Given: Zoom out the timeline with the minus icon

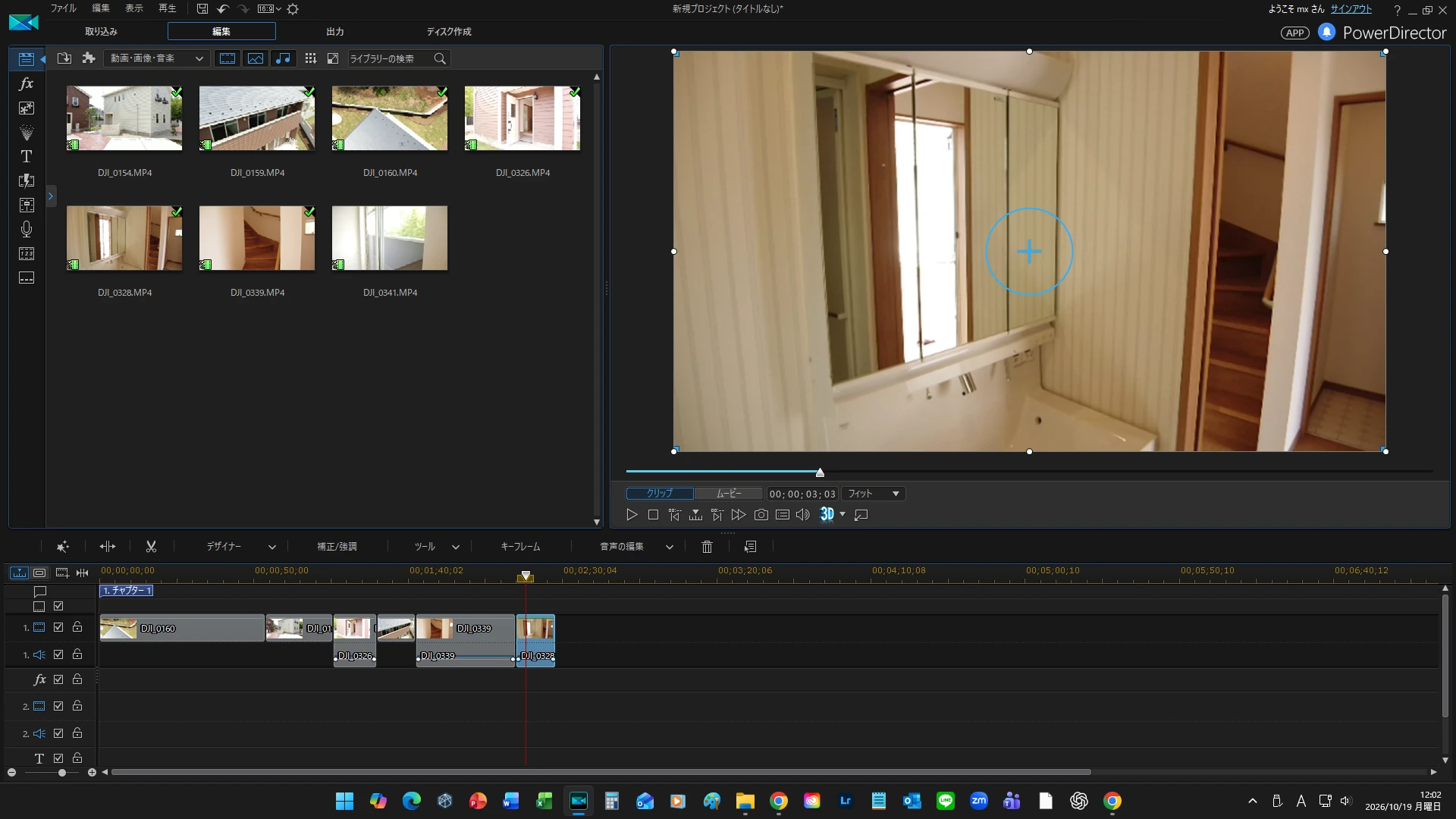Looking at the screenshot, I should pos(11,773).
